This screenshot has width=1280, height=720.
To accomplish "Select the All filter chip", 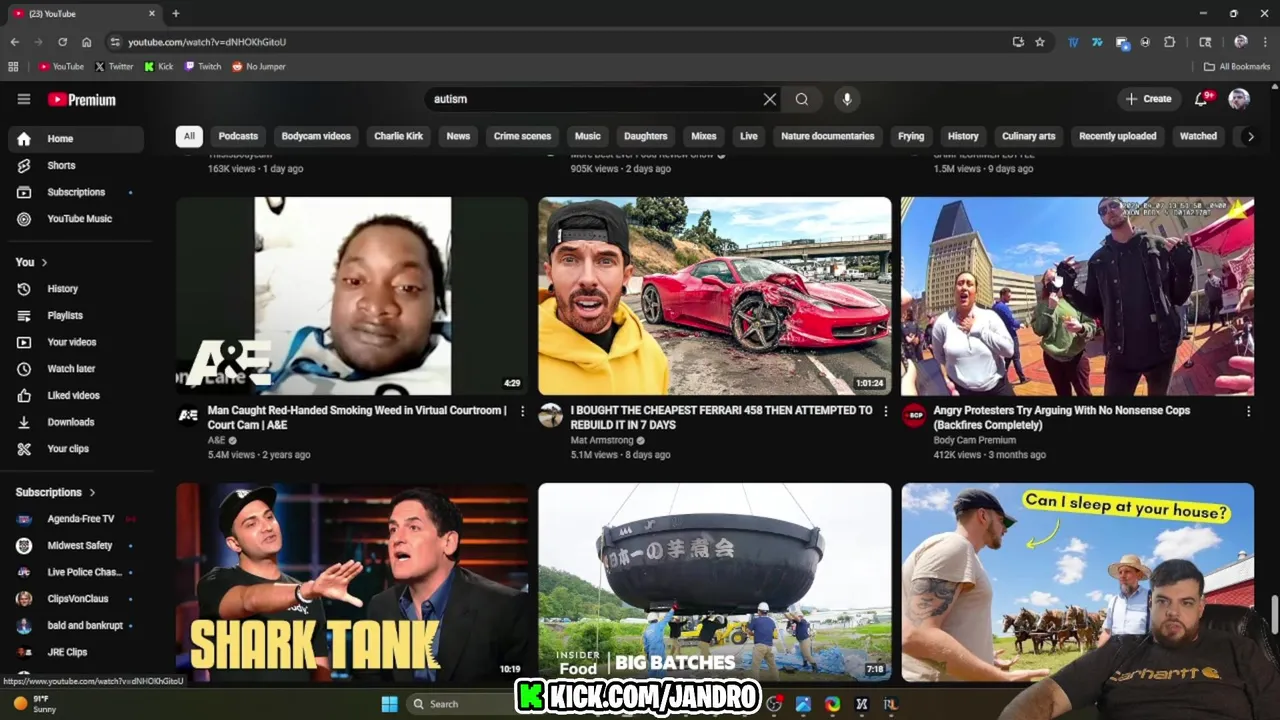I will [189, 136].
